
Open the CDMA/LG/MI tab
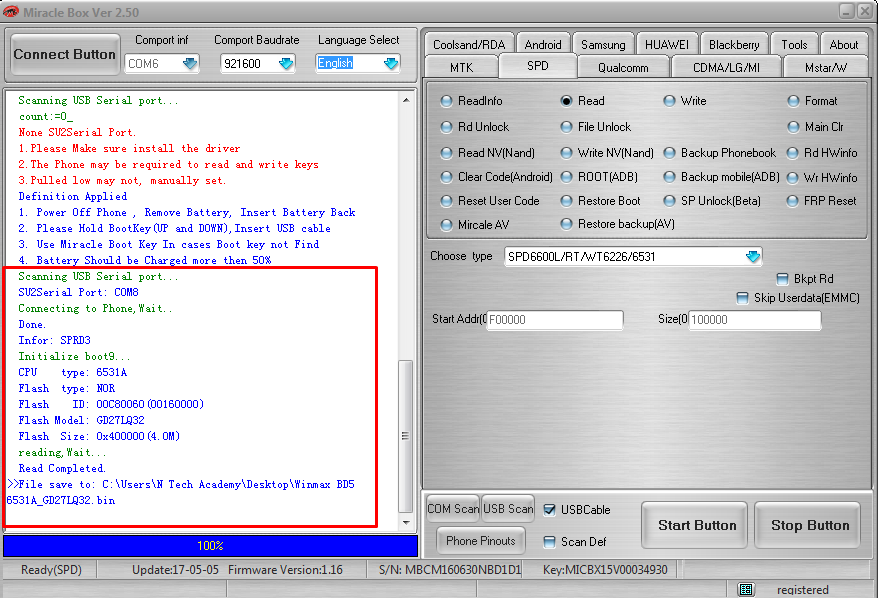[726, 68]
